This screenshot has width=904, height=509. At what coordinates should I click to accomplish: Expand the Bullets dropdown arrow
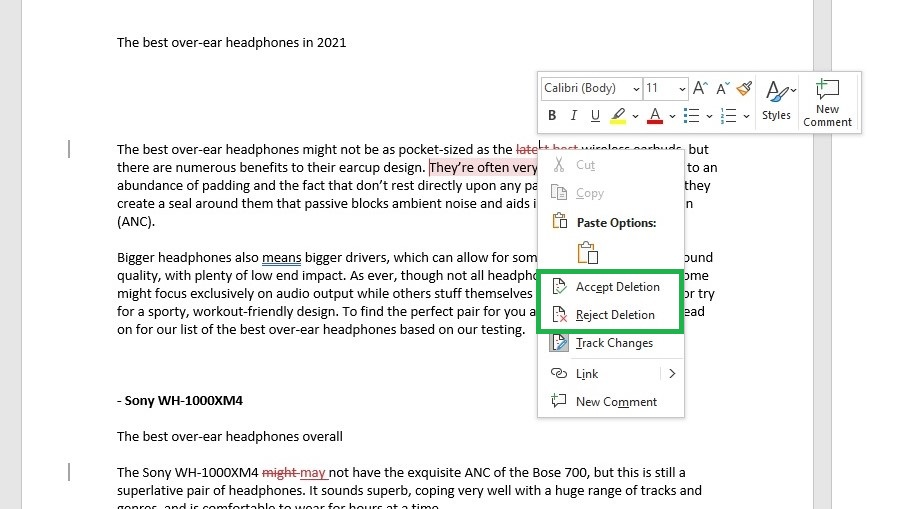709,116
